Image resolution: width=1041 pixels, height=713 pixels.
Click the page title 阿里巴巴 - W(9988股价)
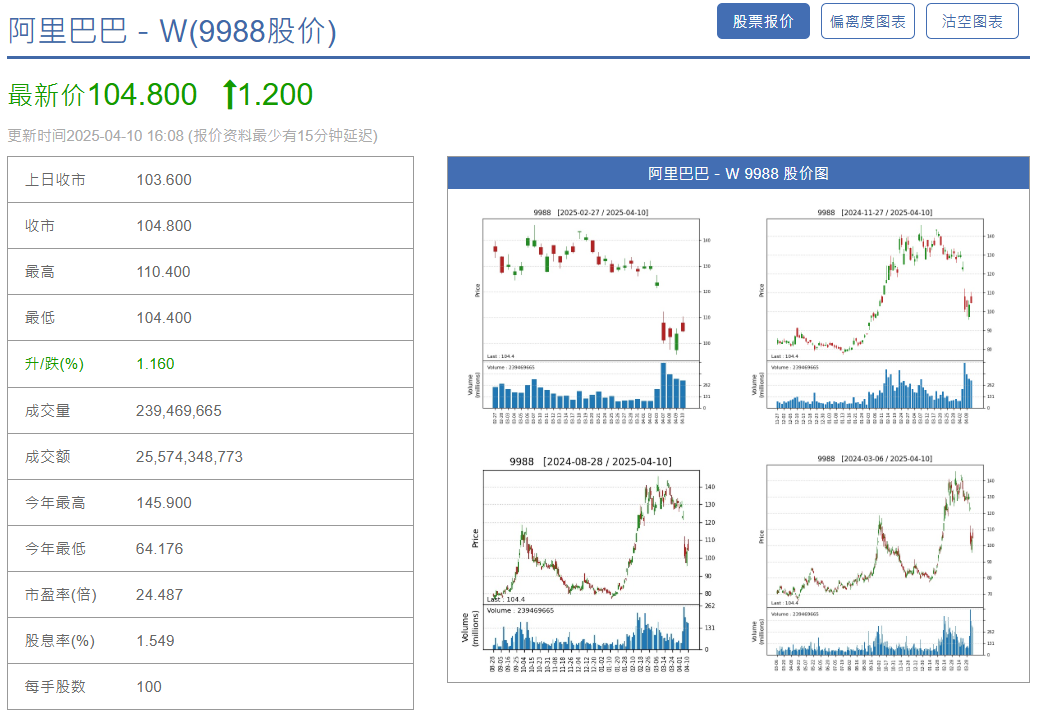tap(173, 31)
